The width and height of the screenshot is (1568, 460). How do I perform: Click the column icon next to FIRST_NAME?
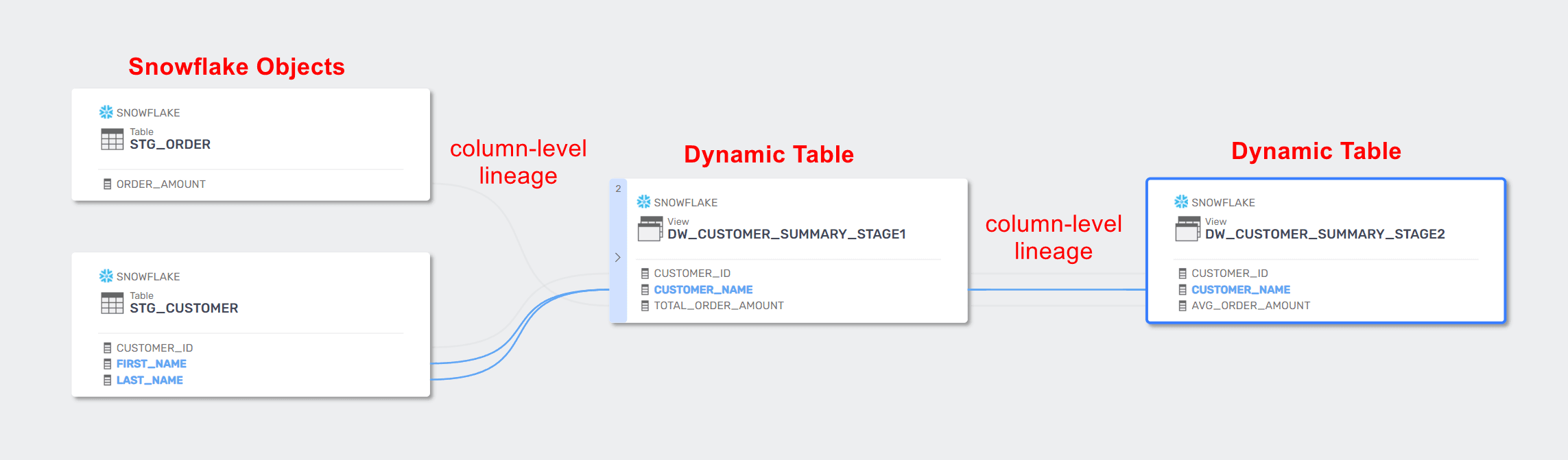[107, 364]
